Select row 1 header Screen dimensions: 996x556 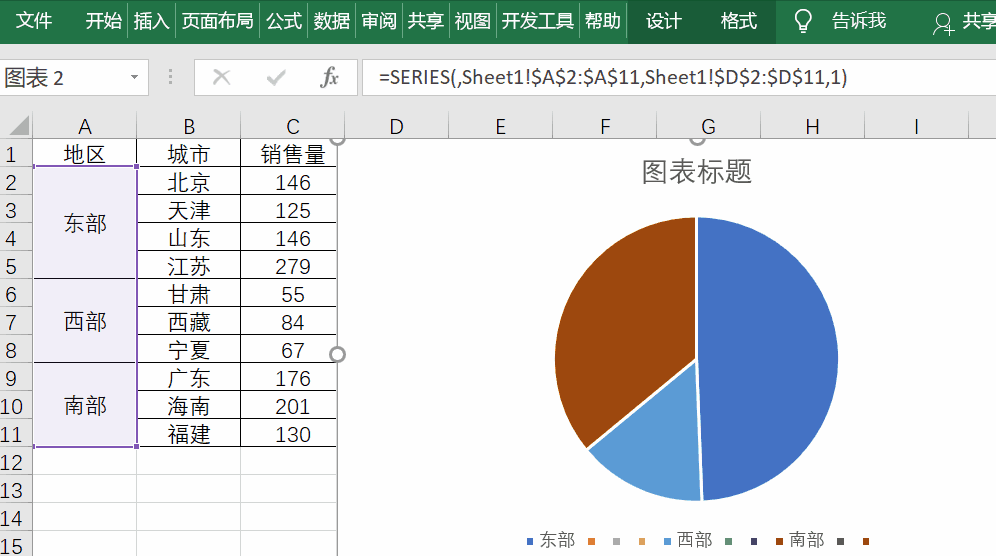click(15, 154)
